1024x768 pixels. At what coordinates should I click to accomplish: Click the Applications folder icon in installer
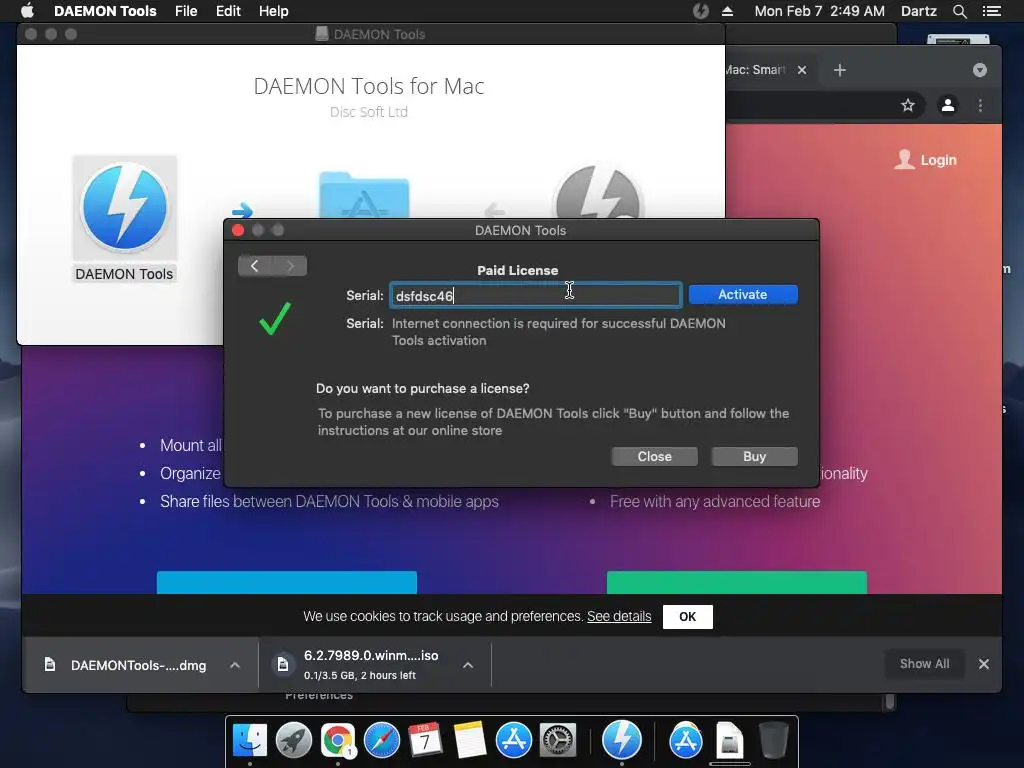364,195
